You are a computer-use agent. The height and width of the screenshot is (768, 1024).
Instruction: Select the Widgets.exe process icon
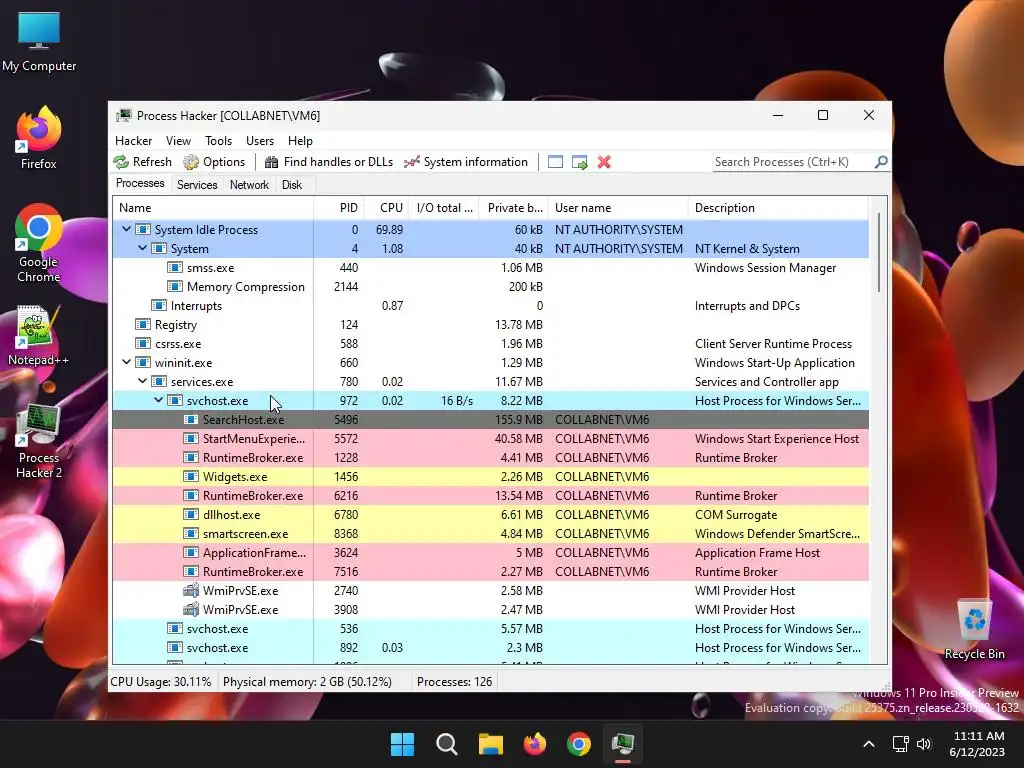tap(191, 477)
